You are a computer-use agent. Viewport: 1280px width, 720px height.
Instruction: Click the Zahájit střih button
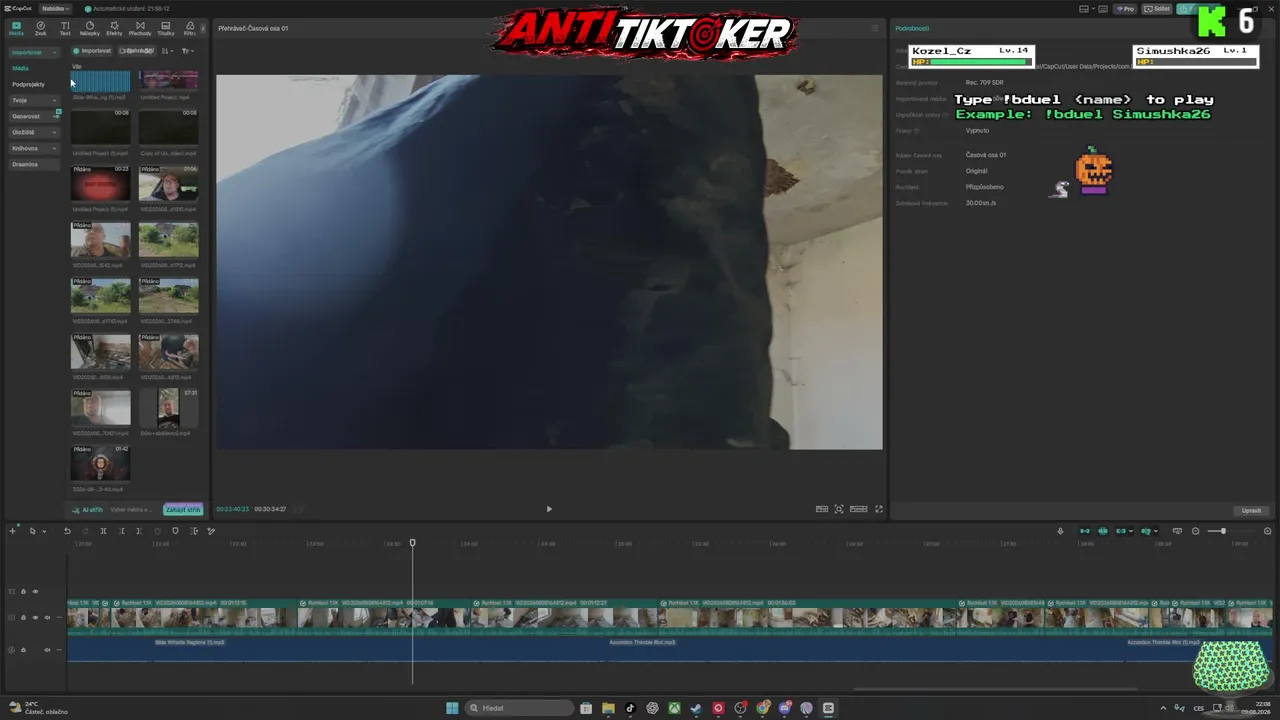183,510
